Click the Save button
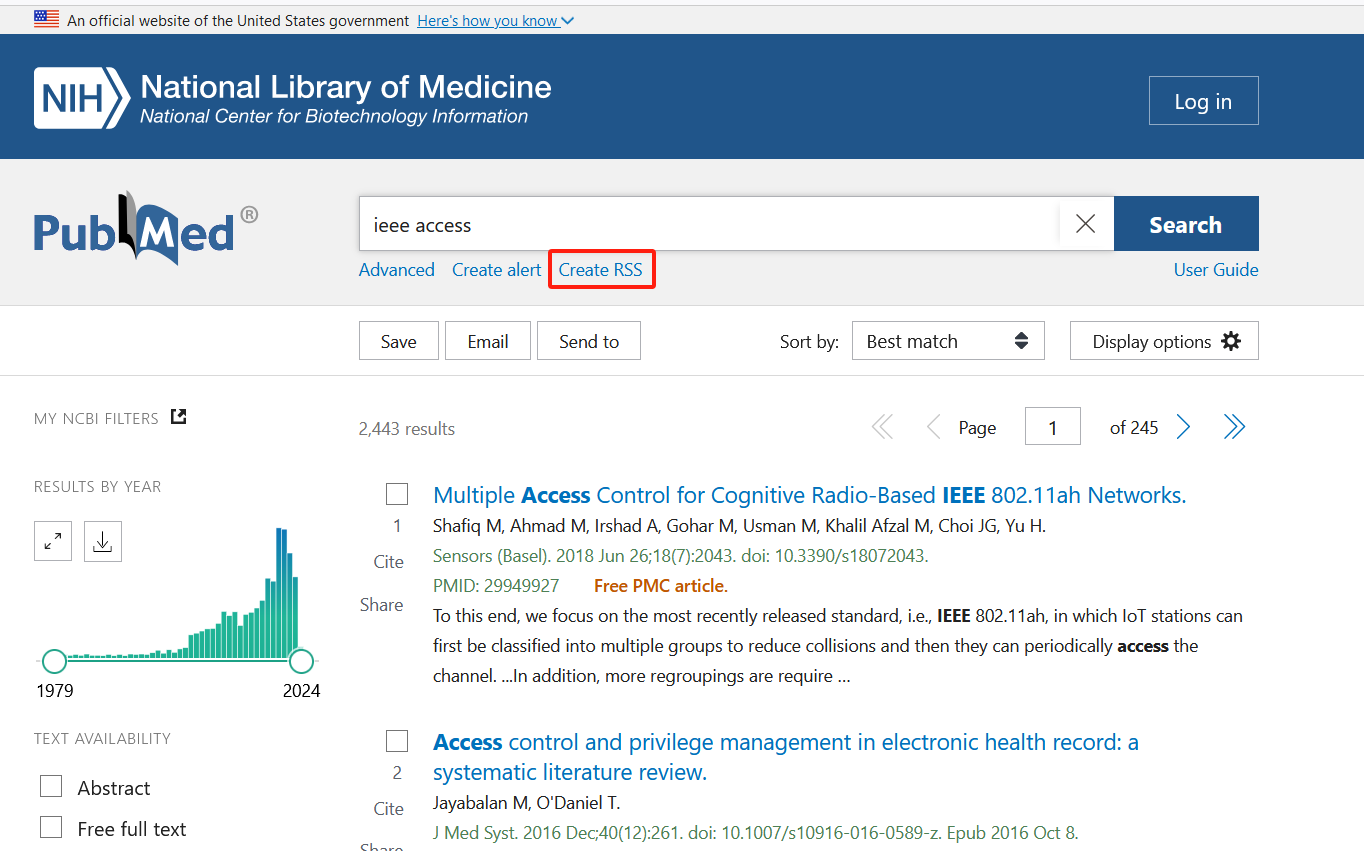1364x851 pixels. tap(398, 341)
